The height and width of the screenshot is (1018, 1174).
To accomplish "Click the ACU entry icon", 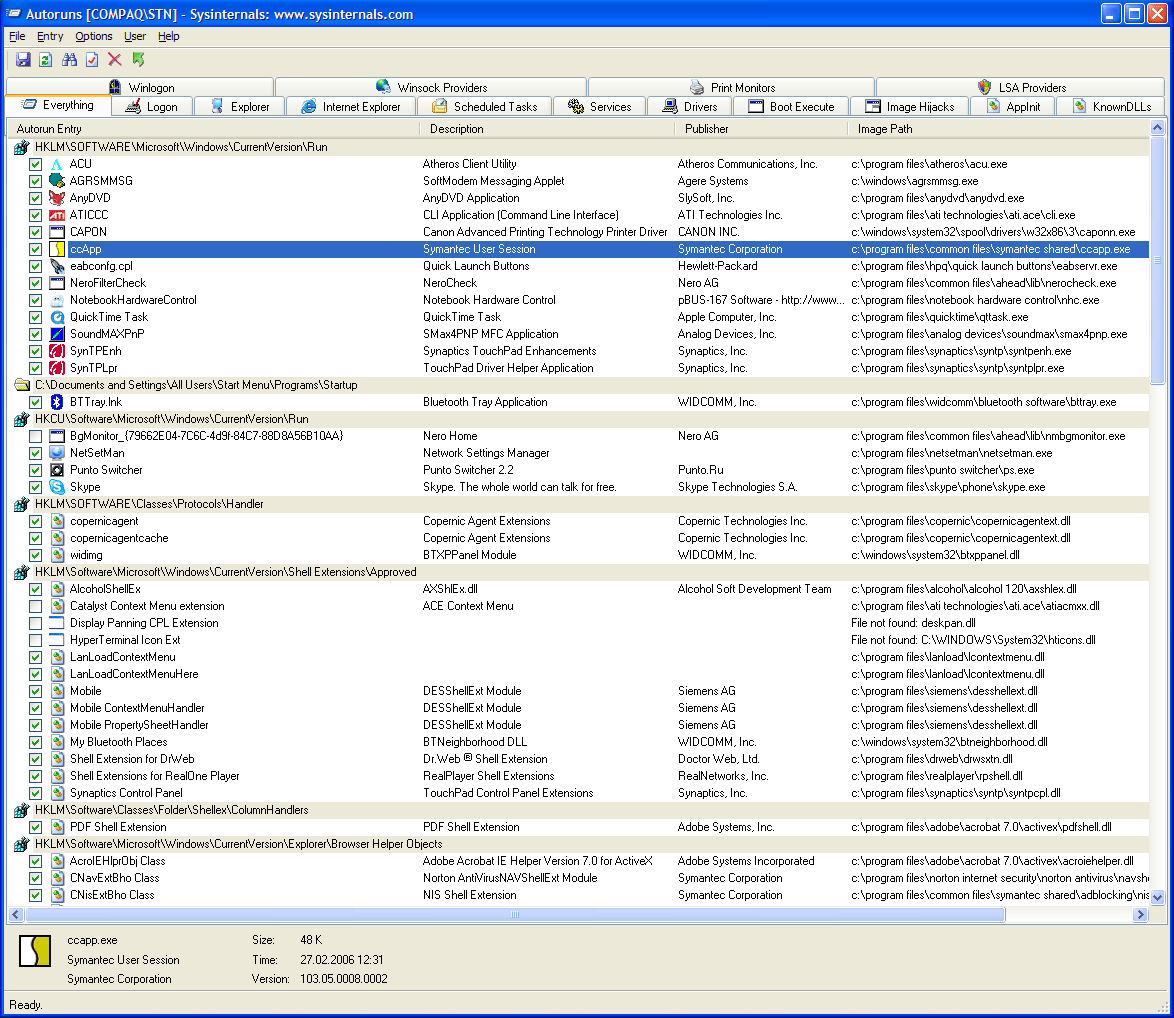I will point(57,164).
